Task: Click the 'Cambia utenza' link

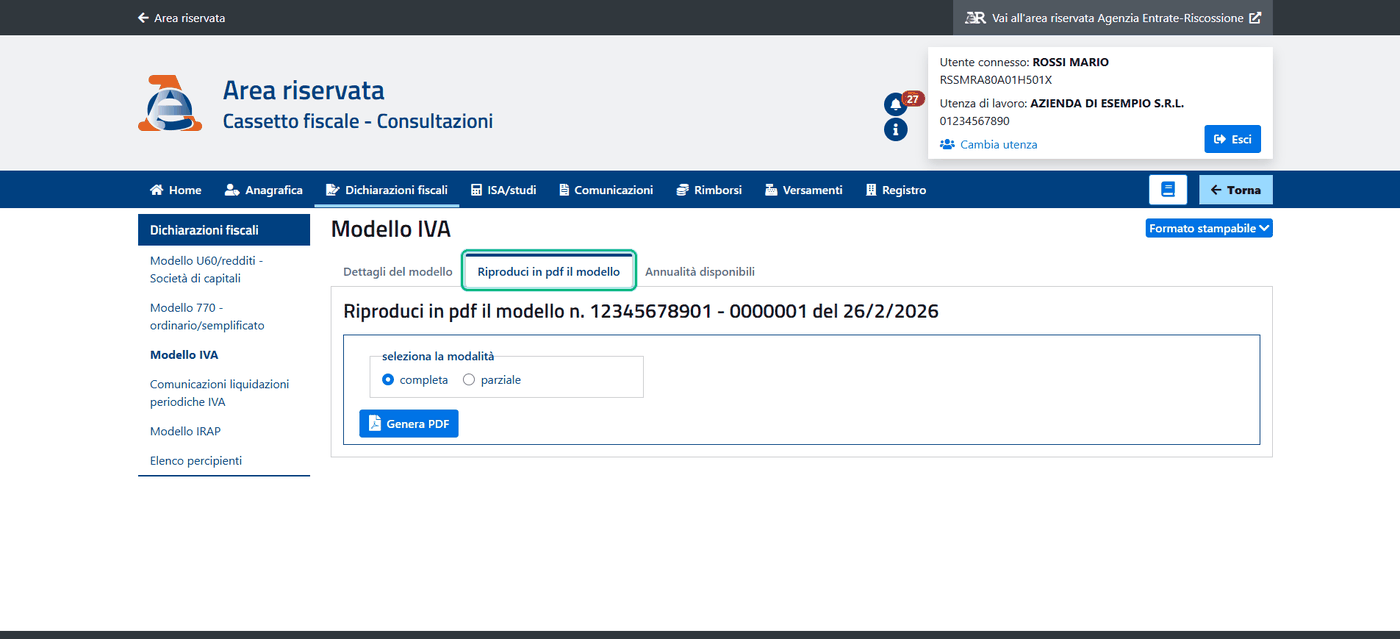Action: tap(989, 145)
